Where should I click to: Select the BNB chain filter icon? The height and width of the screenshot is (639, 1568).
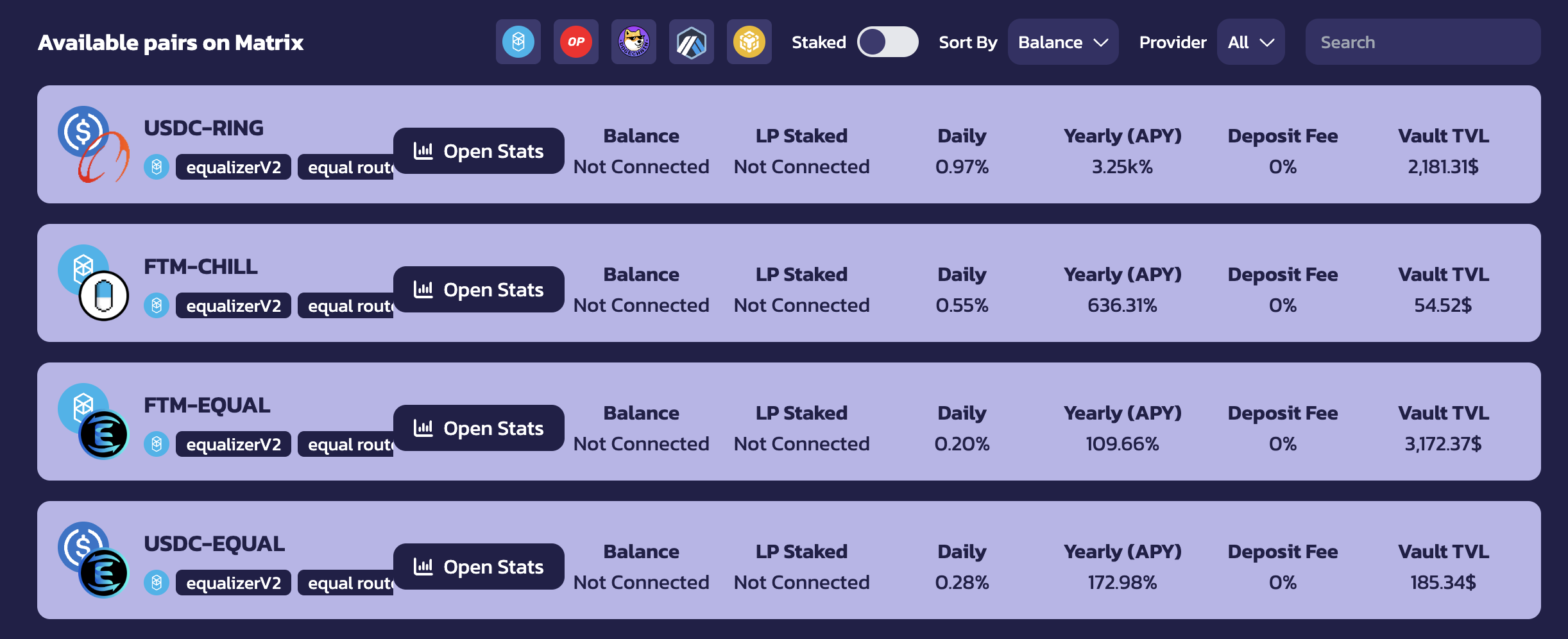tap(749, 42)
